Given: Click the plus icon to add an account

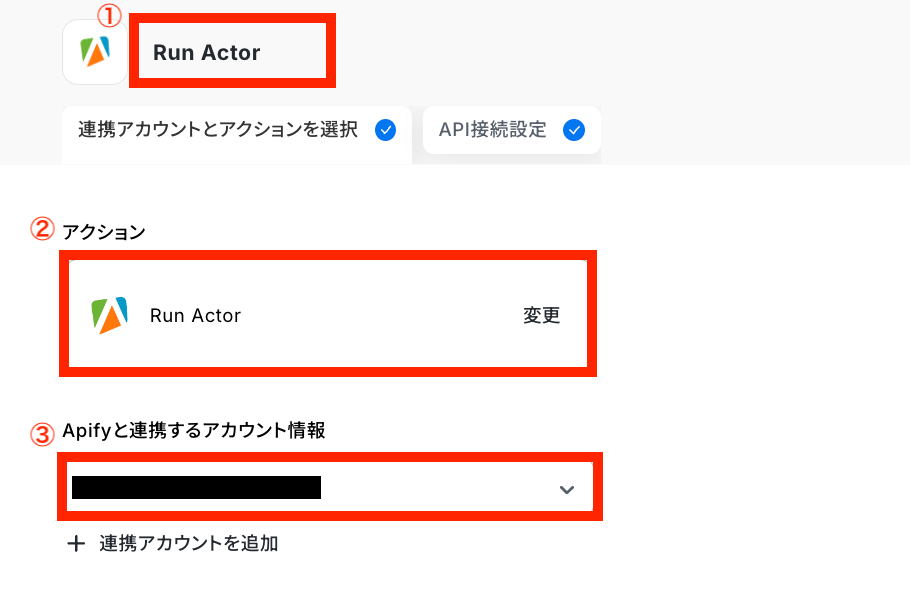Looking at the screenshot, I should click(x=75, y=544).
